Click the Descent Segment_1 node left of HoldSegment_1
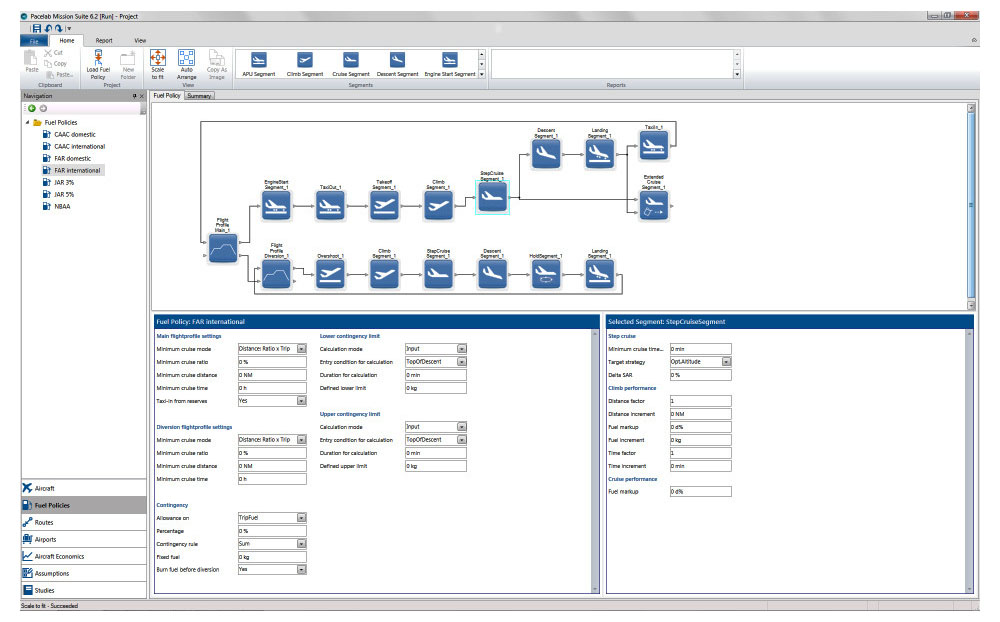The image size is (1000, 622). coord(492,274)
